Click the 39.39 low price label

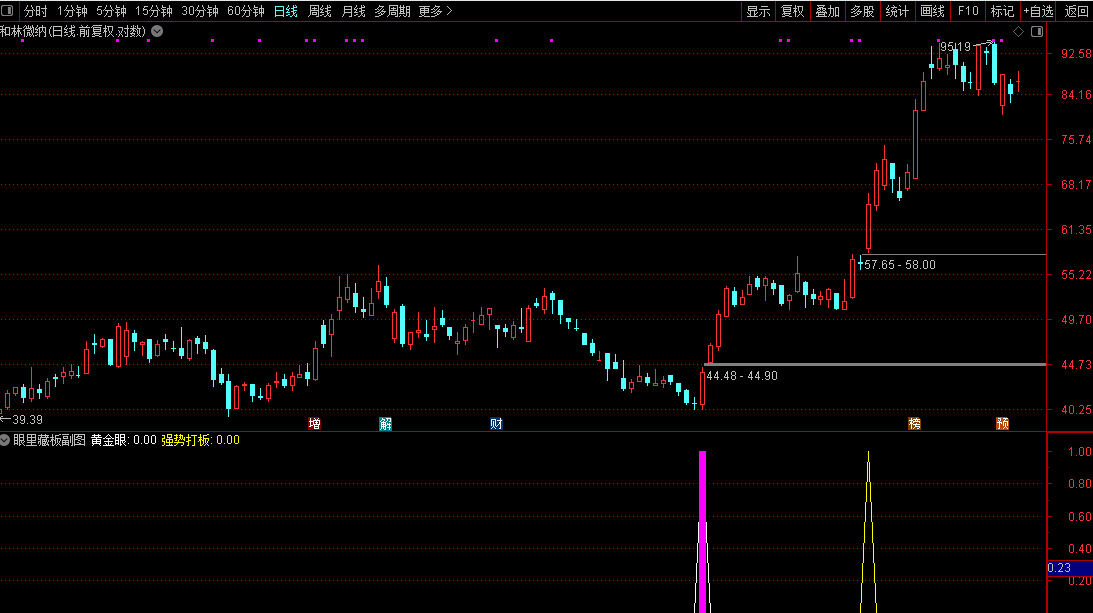[27, 420]
